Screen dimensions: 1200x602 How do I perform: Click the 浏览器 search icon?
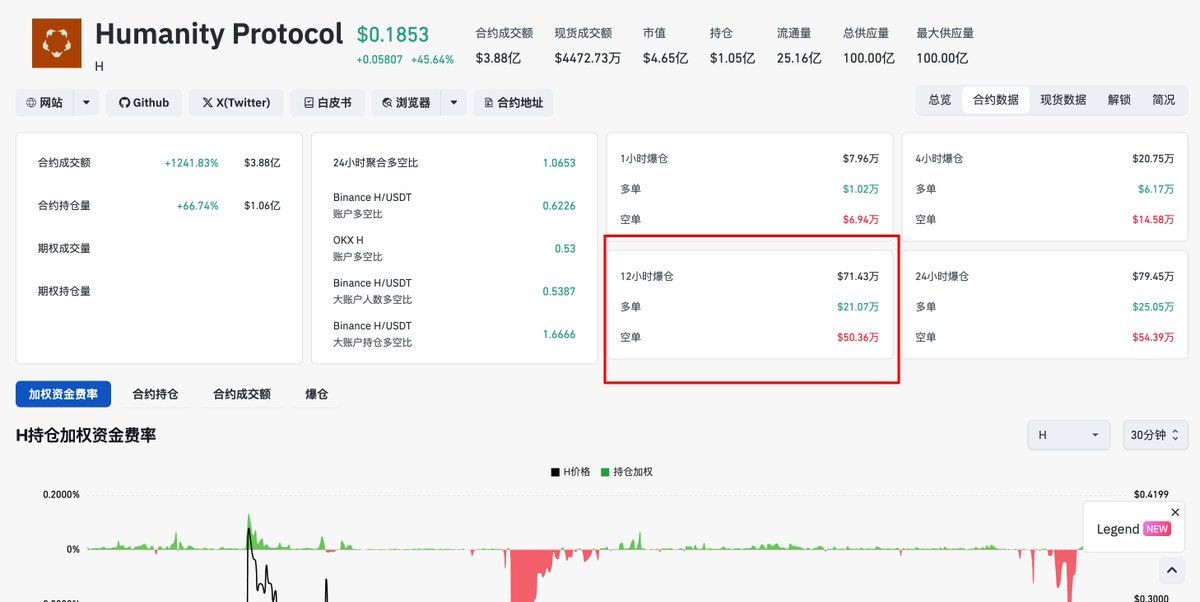388,102
